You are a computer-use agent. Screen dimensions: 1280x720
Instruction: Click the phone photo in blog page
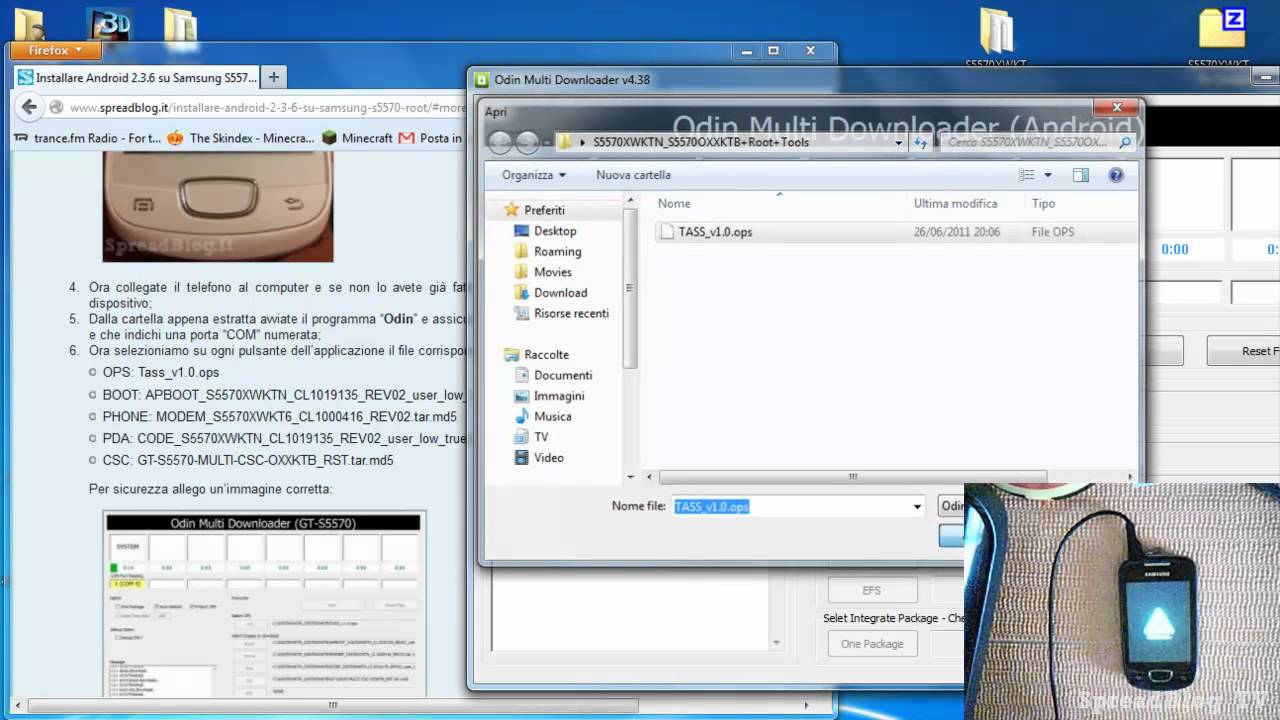[x=218, y=208]
